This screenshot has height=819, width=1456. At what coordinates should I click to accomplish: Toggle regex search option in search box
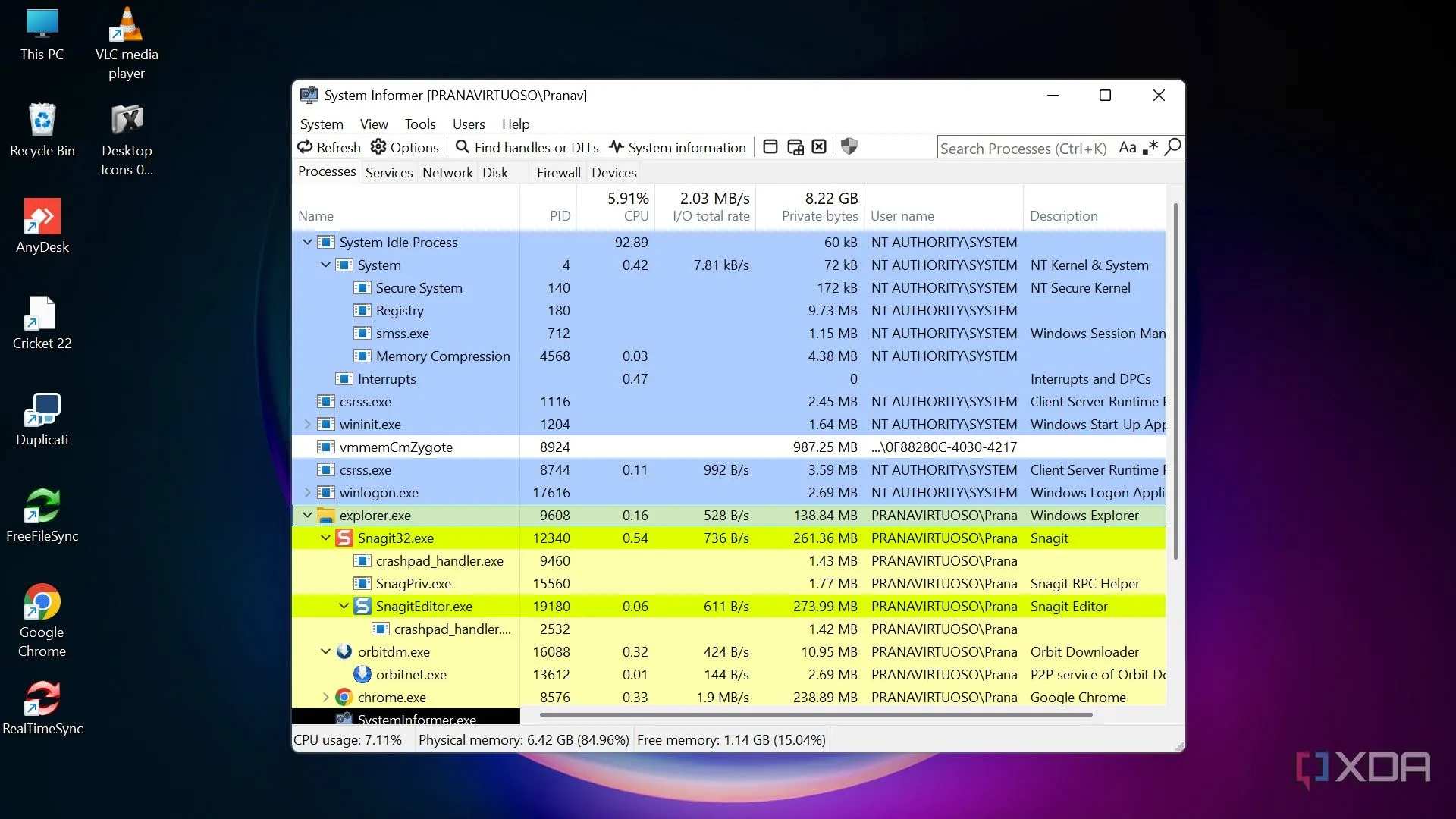click(x=1150, y=147)
